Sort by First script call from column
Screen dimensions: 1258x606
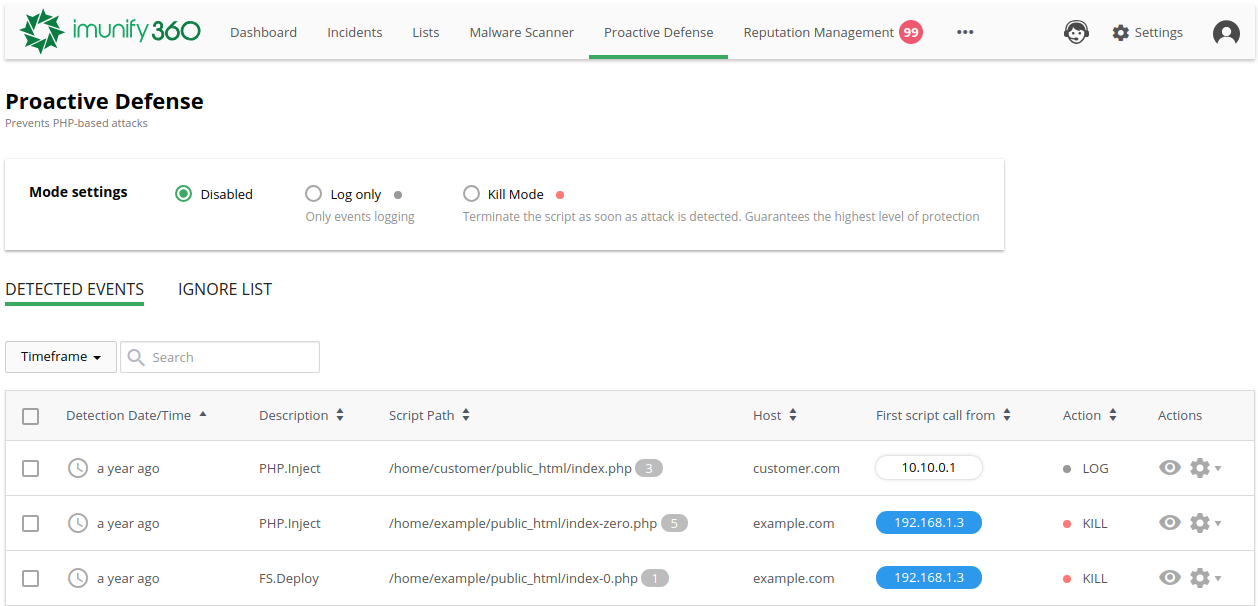click(943, 415)
